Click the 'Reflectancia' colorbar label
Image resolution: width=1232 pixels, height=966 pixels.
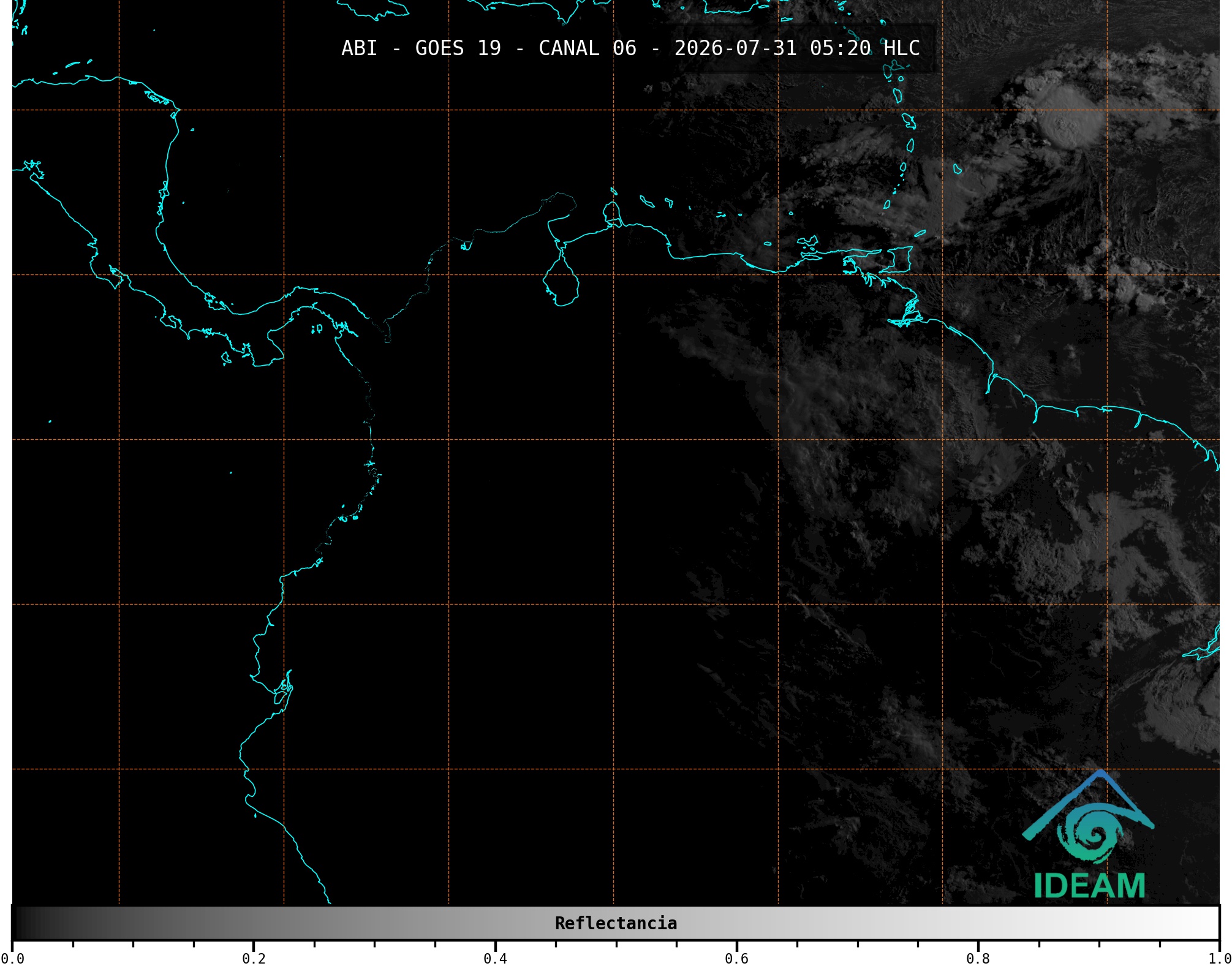pos(616,923)
